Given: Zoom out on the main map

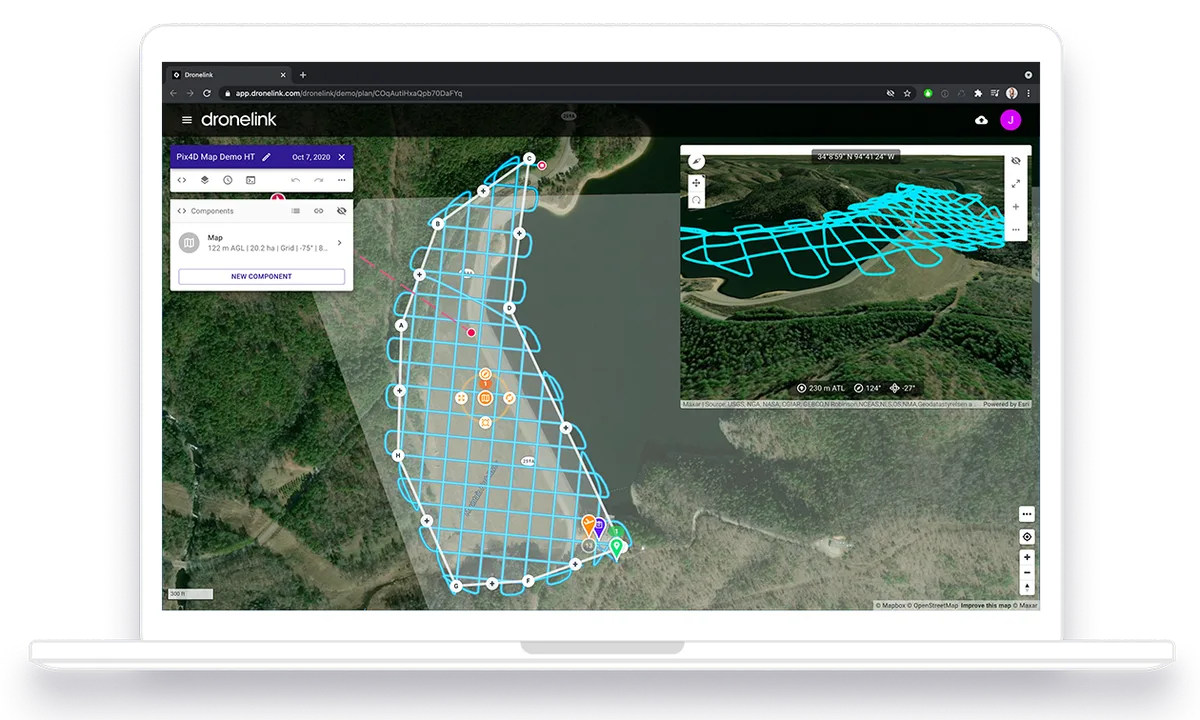Looking at the screenshot, I should coord(1027,573).
